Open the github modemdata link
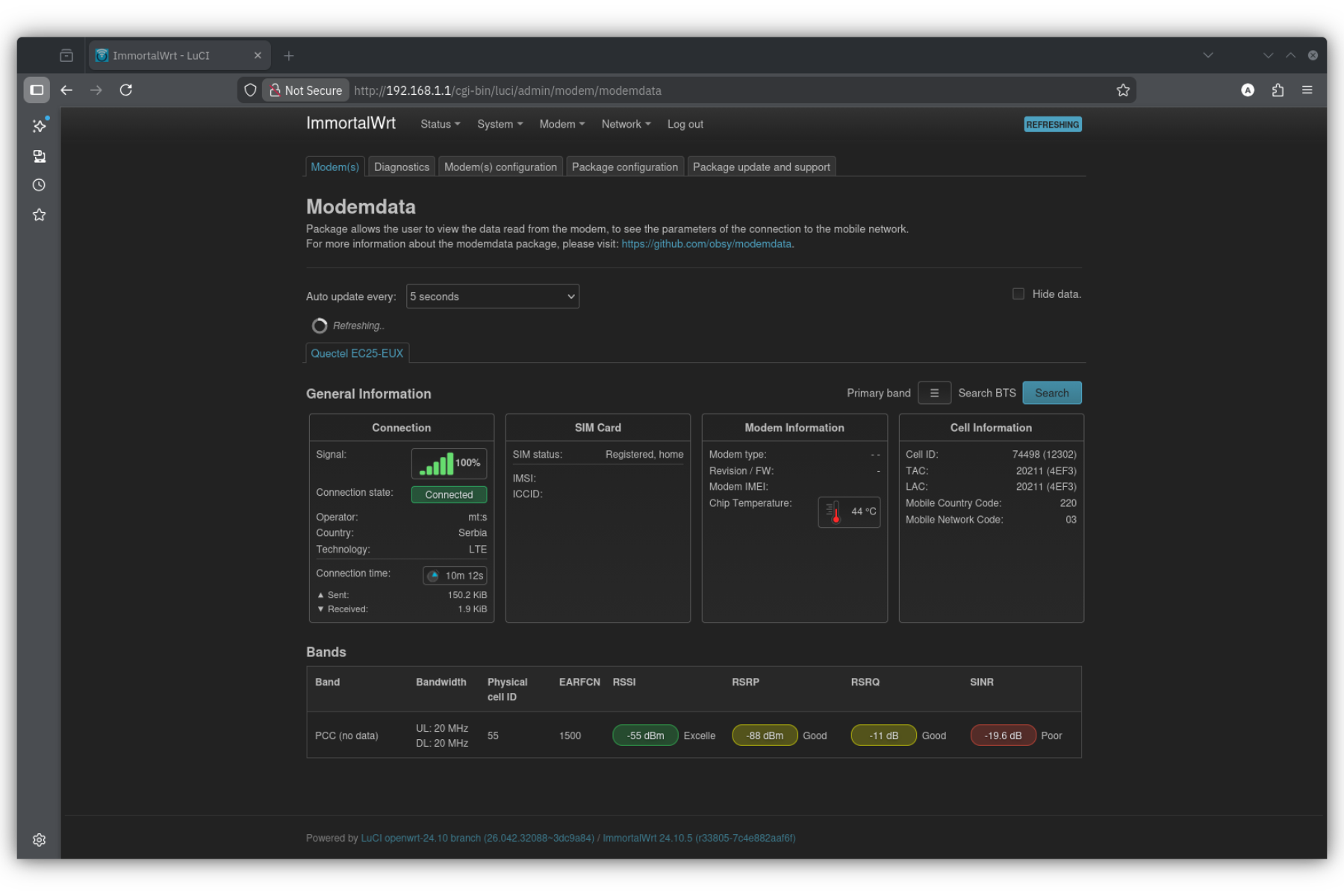 coord(706,244)
